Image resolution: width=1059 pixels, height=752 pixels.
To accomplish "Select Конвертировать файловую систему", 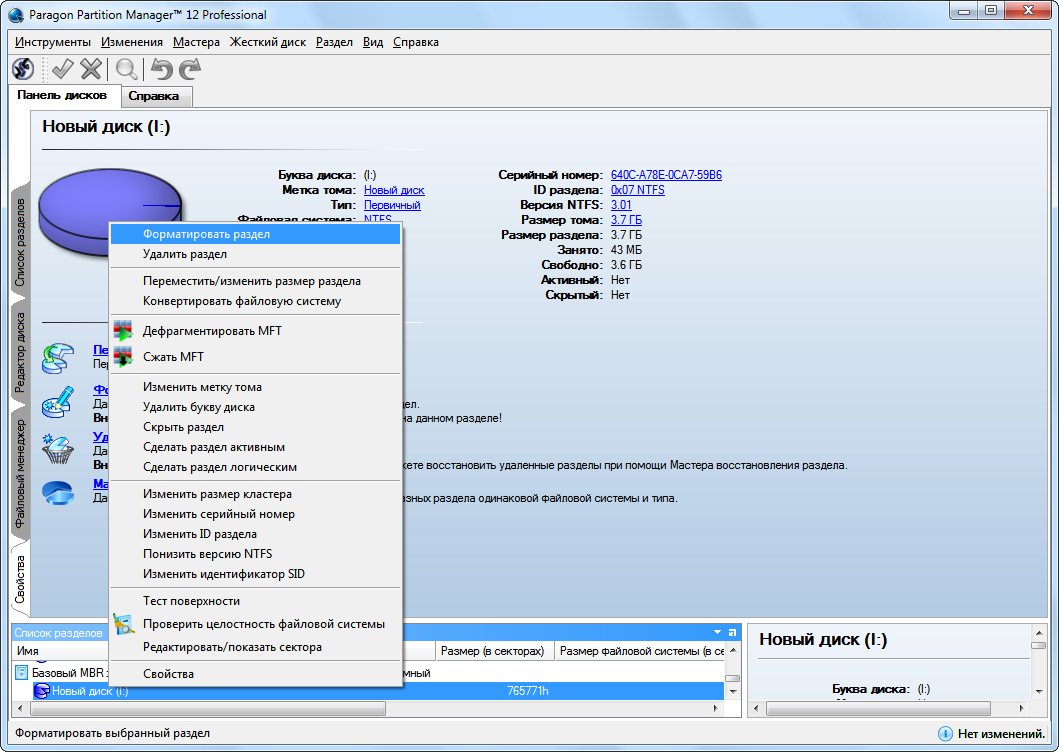I will (x=255, y=301).
